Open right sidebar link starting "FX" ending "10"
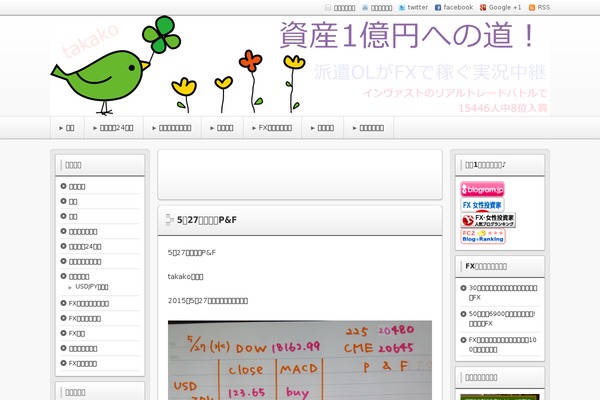600x400 pixels. click(x=502, y=344)
